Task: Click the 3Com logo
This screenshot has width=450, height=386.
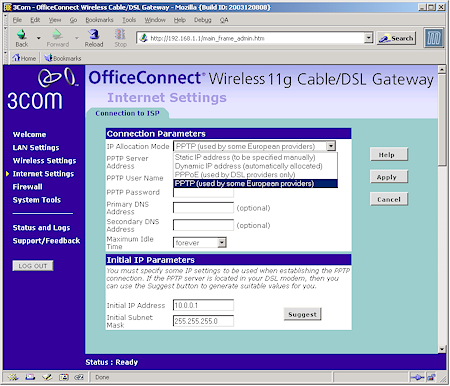Action: tap(42, 89)
